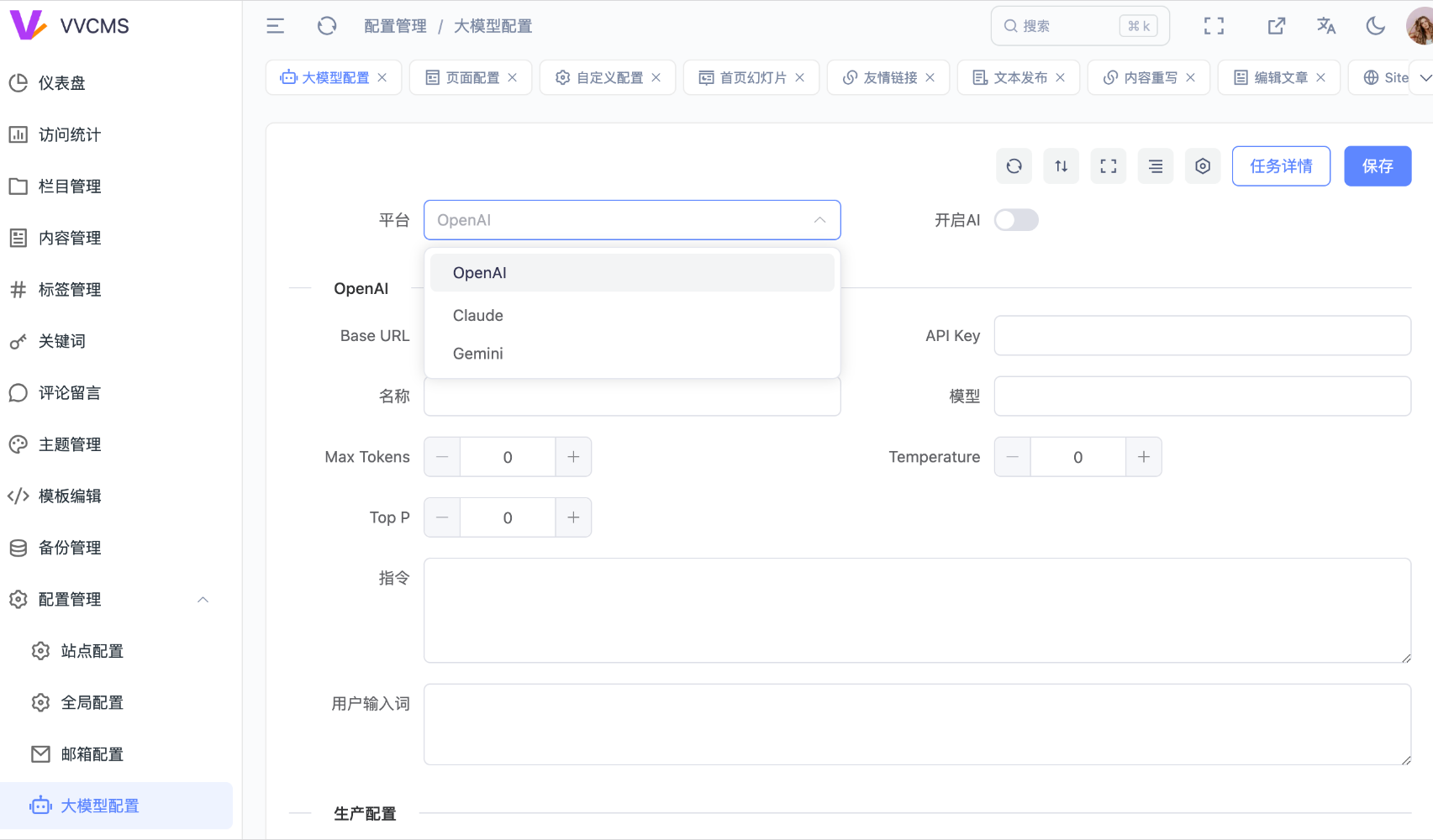Collapse the 配置管理 sidebar group

click(x=116, y=600)
